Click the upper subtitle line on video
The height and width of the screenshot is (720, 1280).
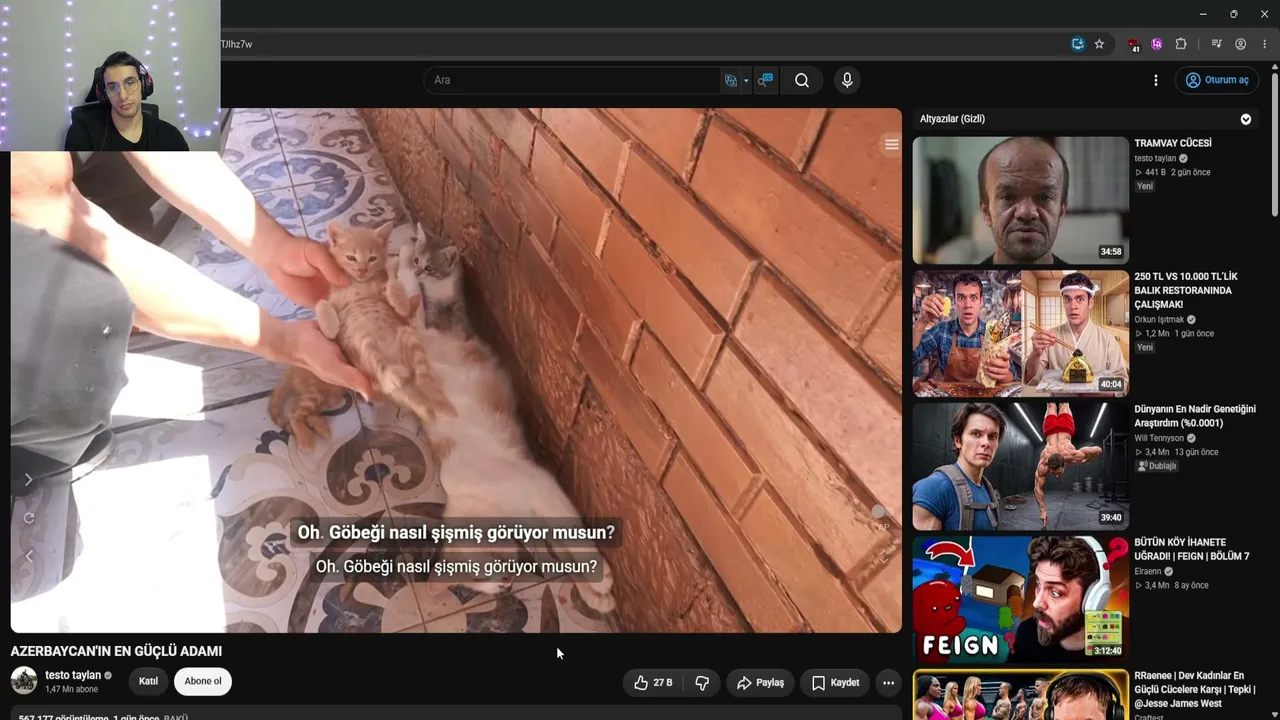456,533
